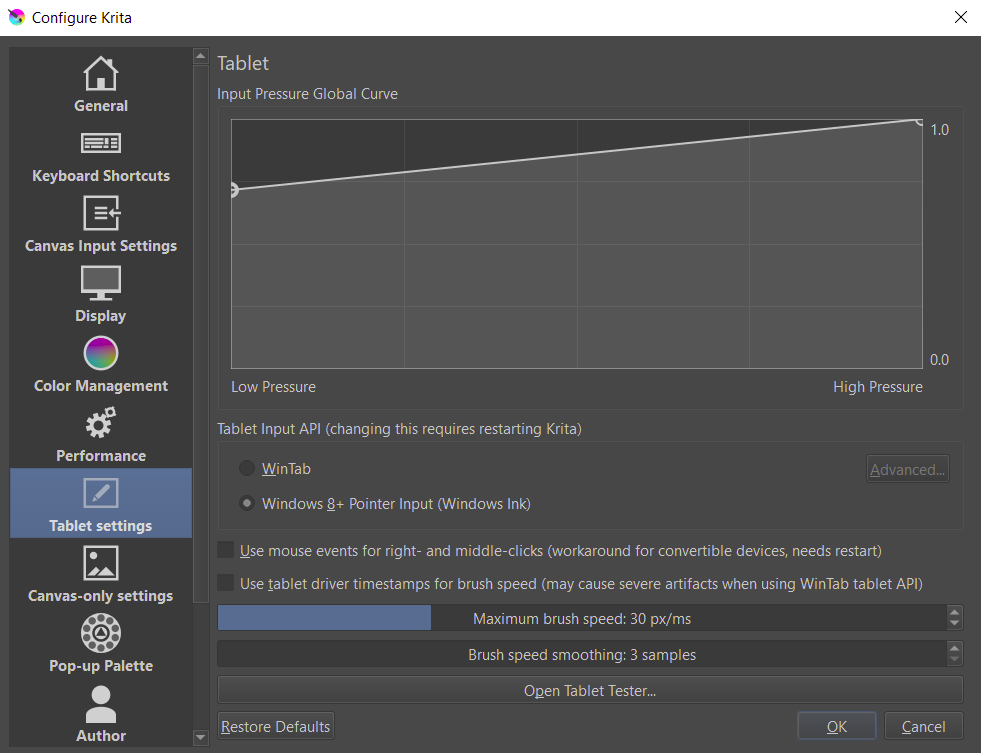Click the Krita logo in title bar
981x753 pixels.
[x=16, y=18]
